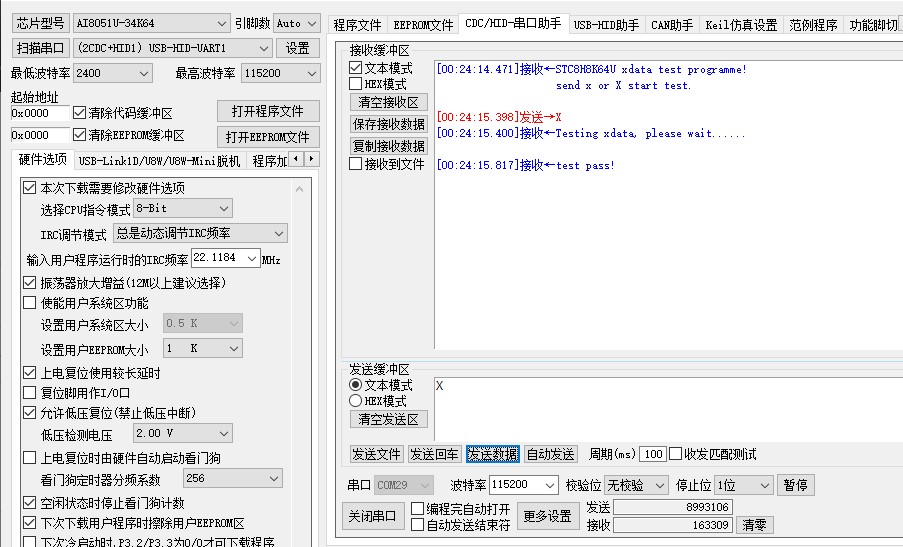903x547 pixels.
Task: Open the IRC调节模式 dropdown
Action: point(200,233)
